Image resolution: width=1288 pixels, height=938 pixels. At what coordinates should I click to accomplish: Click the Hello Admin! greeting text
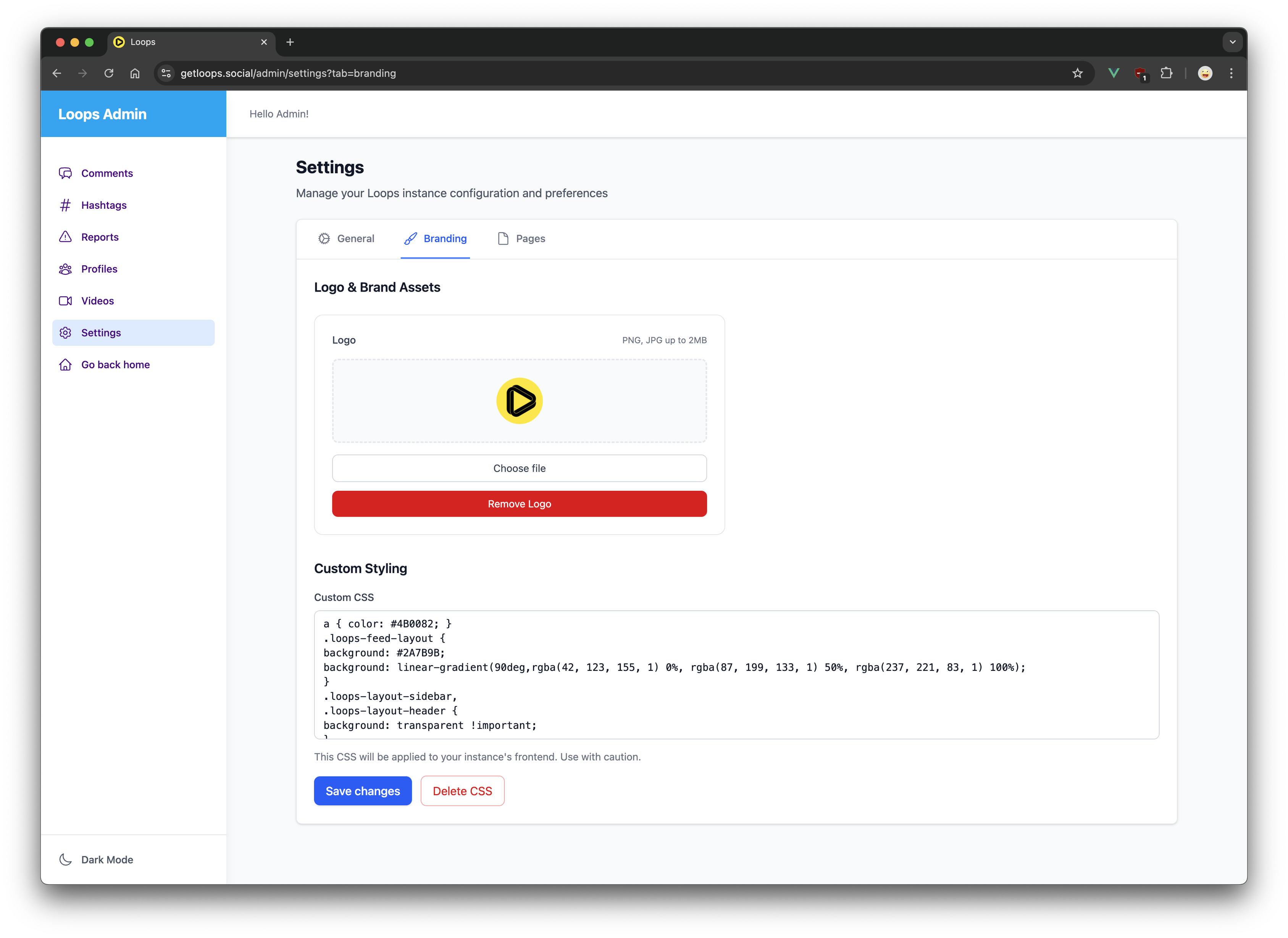[x=279, y=114]
